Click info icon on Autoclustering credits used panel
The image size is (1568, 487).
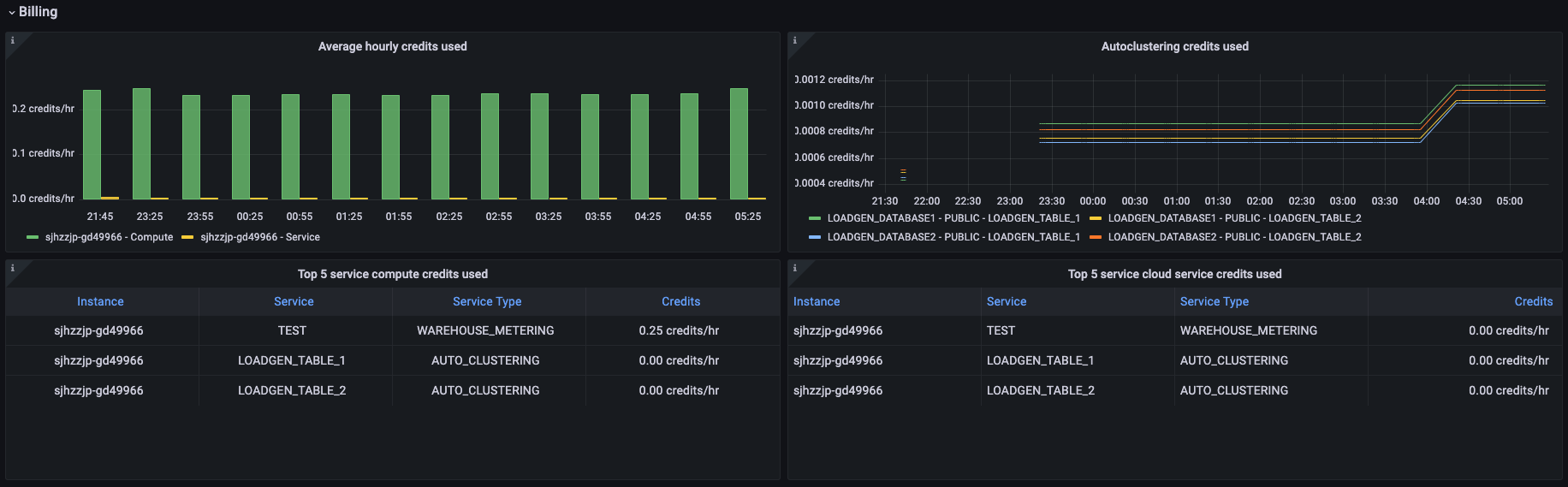795,40
